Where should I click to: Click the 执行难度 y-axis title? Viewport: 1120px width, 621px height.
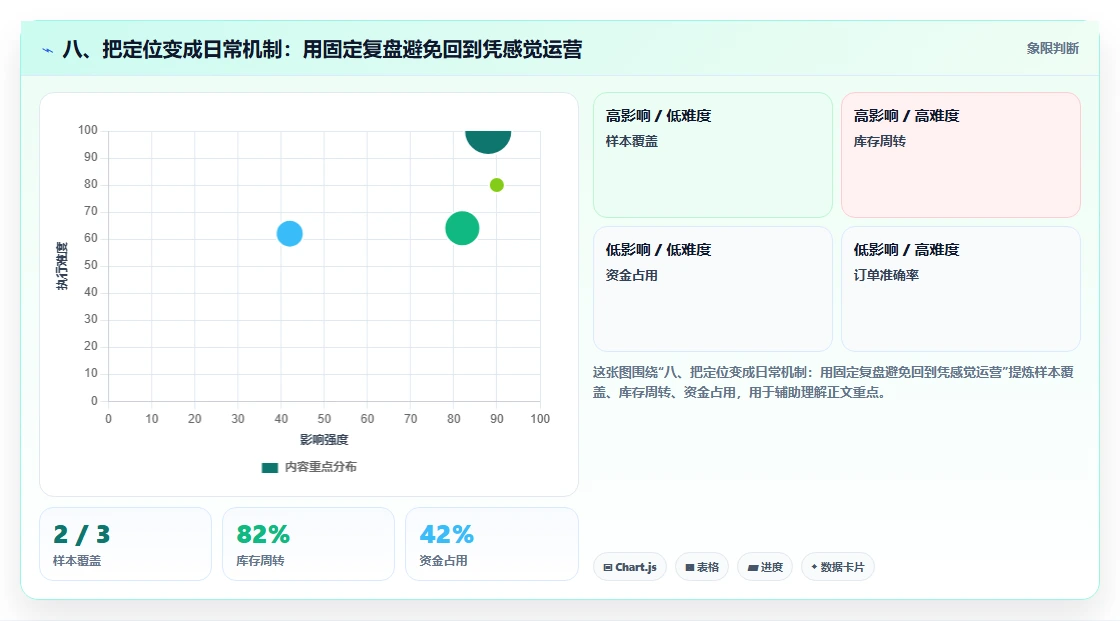(62, 266)
